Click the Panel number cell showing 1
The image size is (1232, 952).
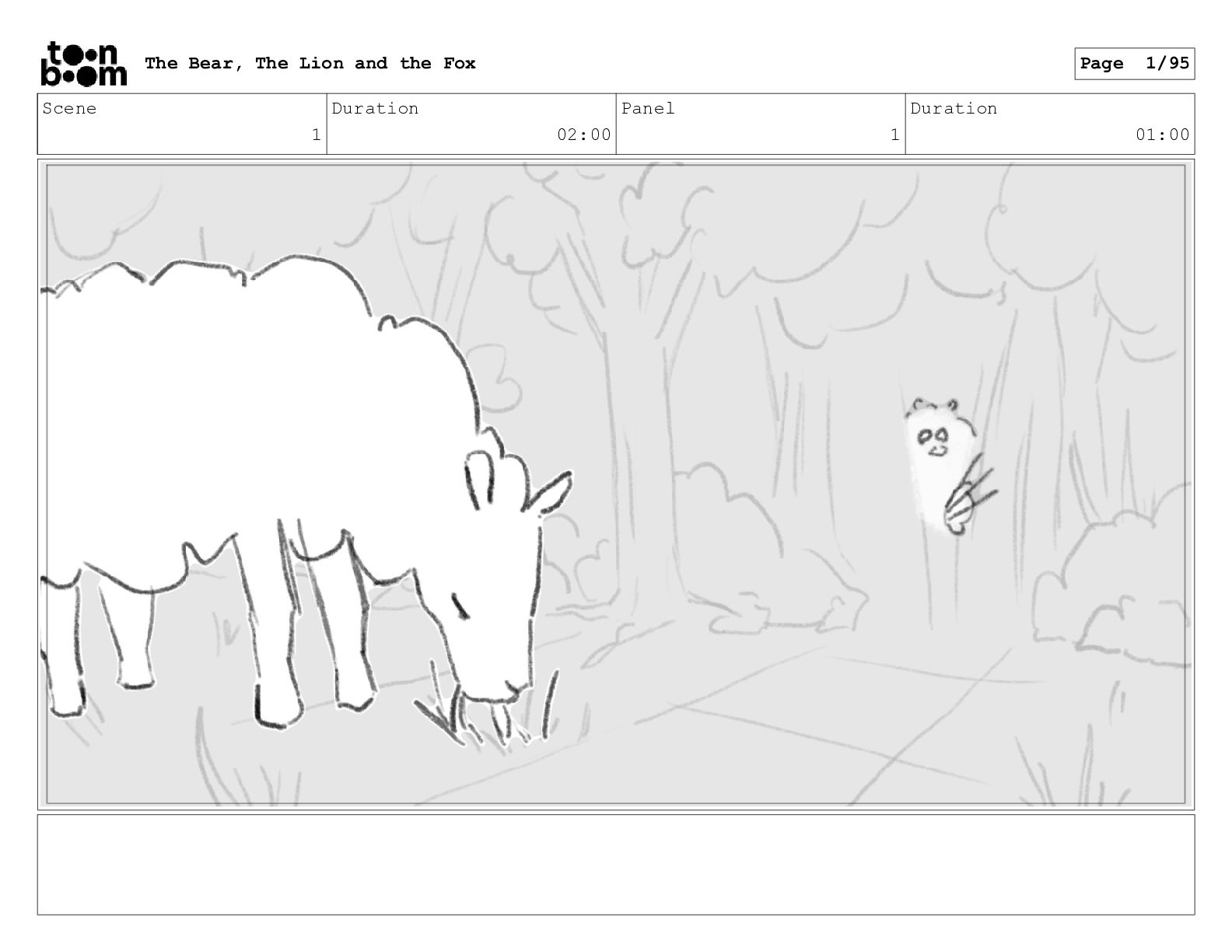coord(761,124)
